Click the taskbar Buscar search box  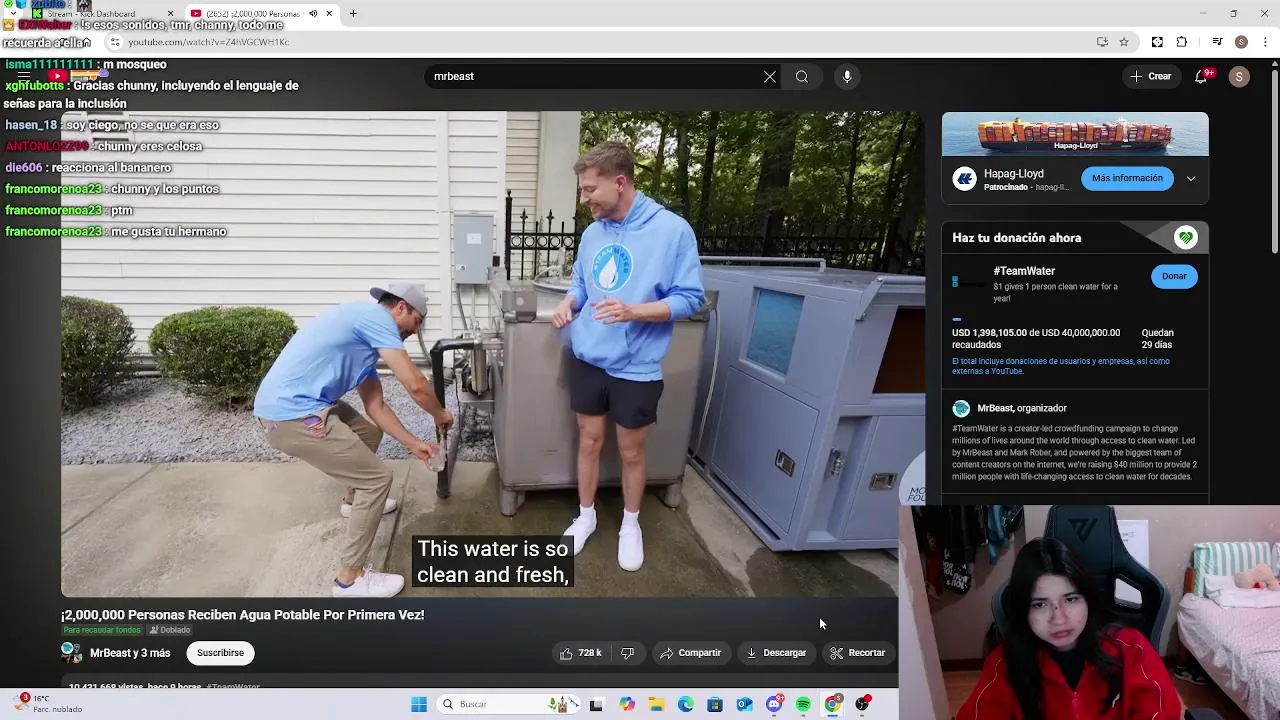tap(508, 704)
